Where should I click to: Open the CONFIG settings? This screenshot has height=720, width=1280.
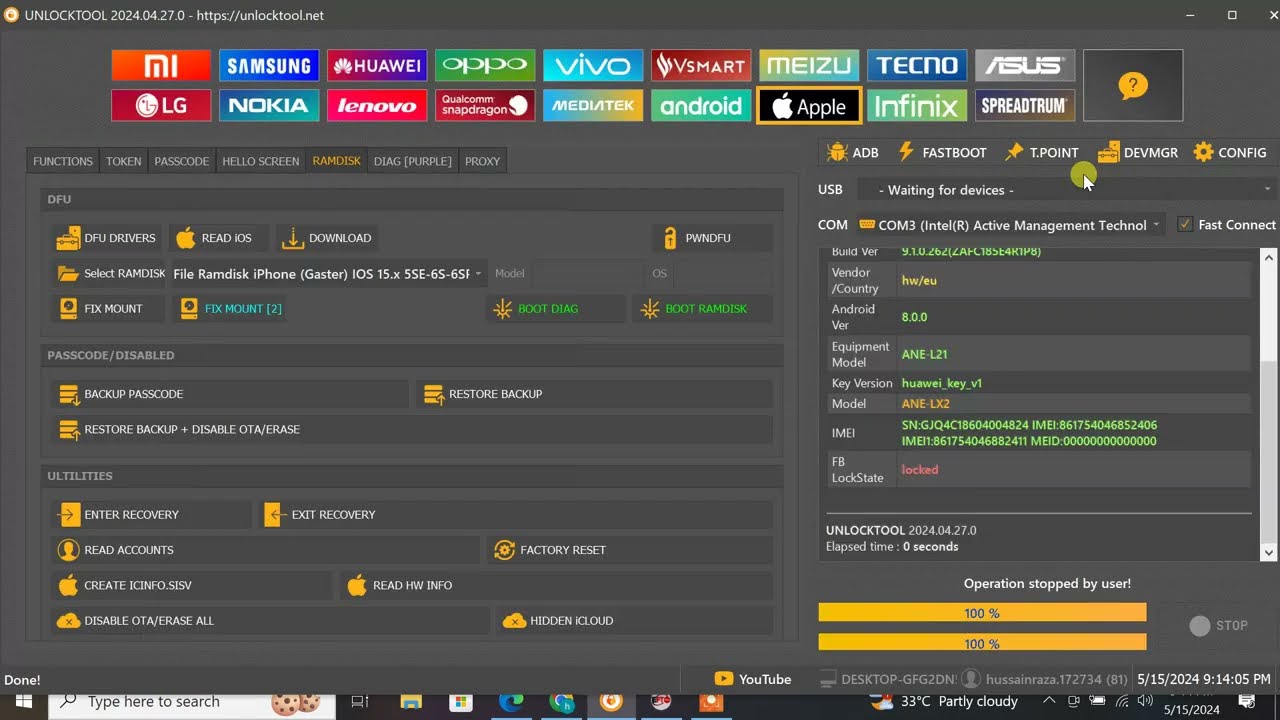tap(1230, 153)
